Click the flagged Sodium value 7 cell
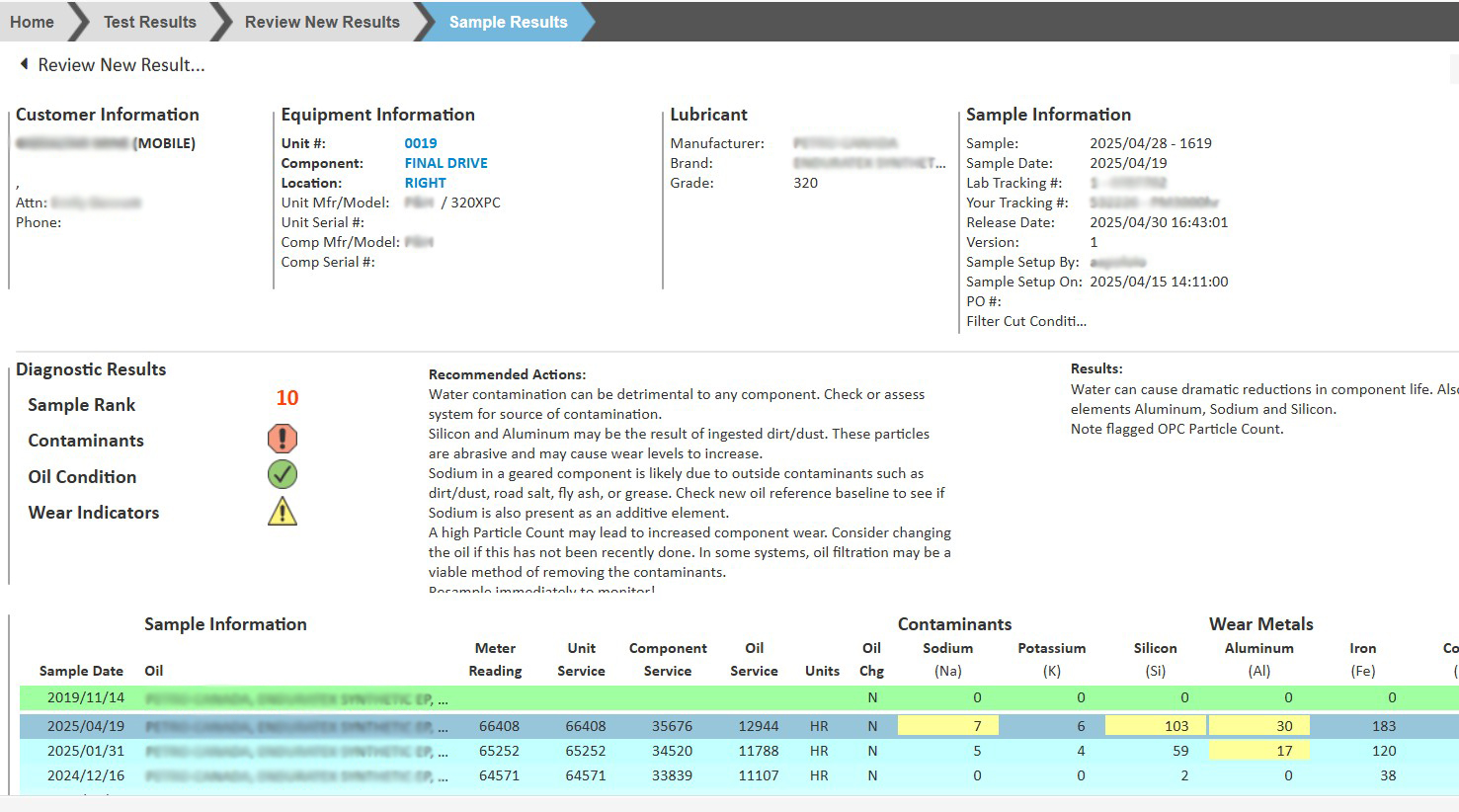 click(x=947, y=726)
